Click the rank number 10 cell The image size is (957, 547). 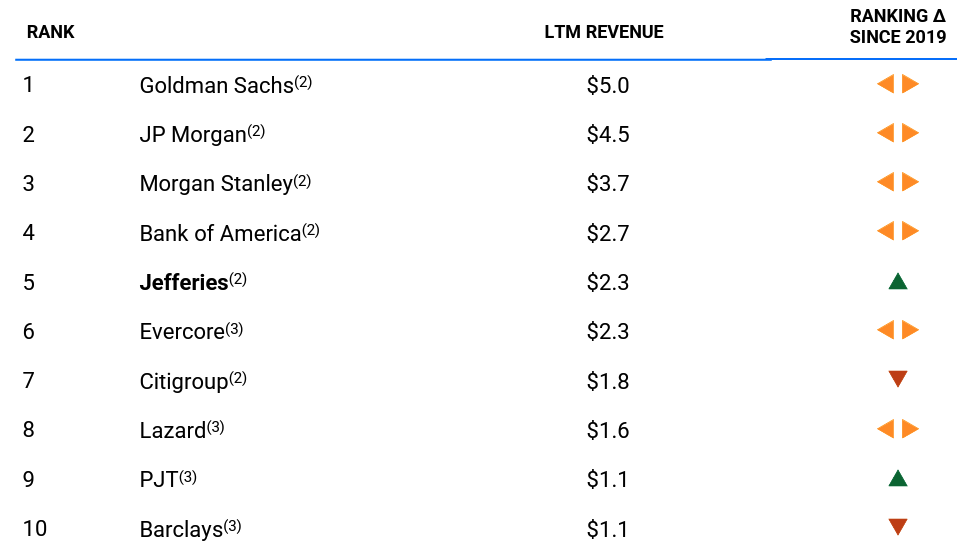(x=35, y=528)
